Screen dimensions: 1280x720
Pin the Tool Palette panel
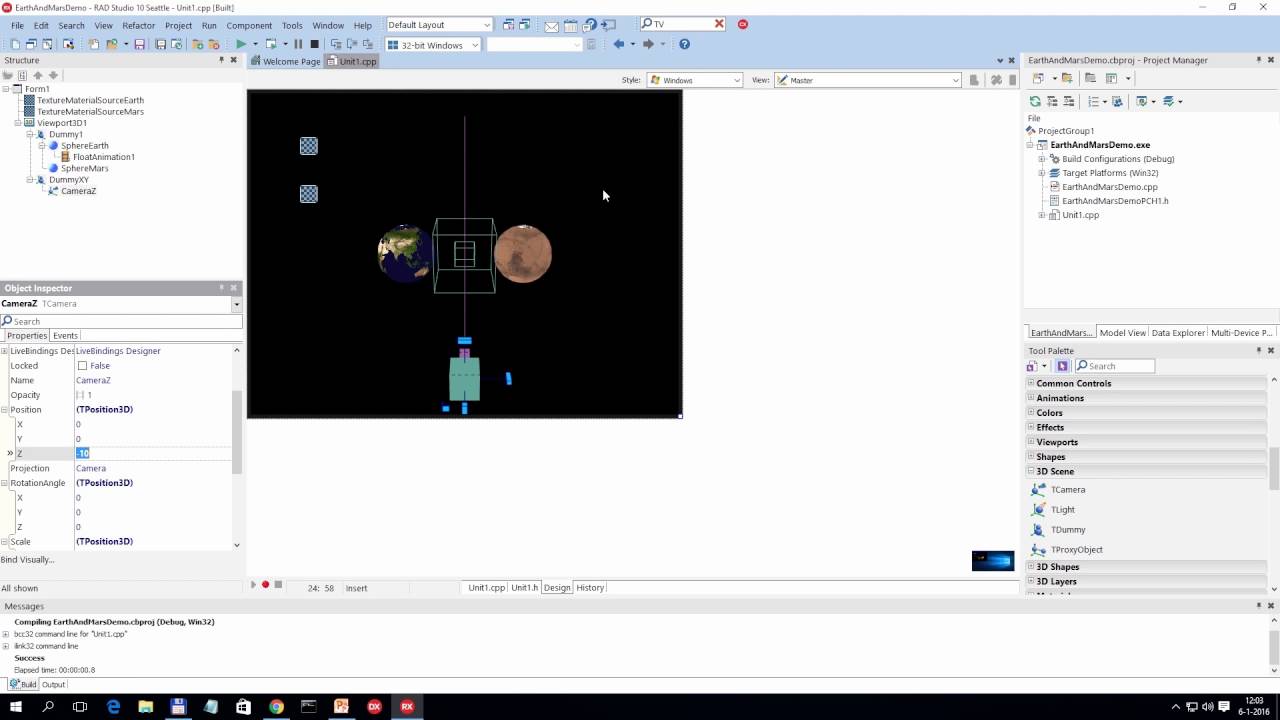[1258, 350]
